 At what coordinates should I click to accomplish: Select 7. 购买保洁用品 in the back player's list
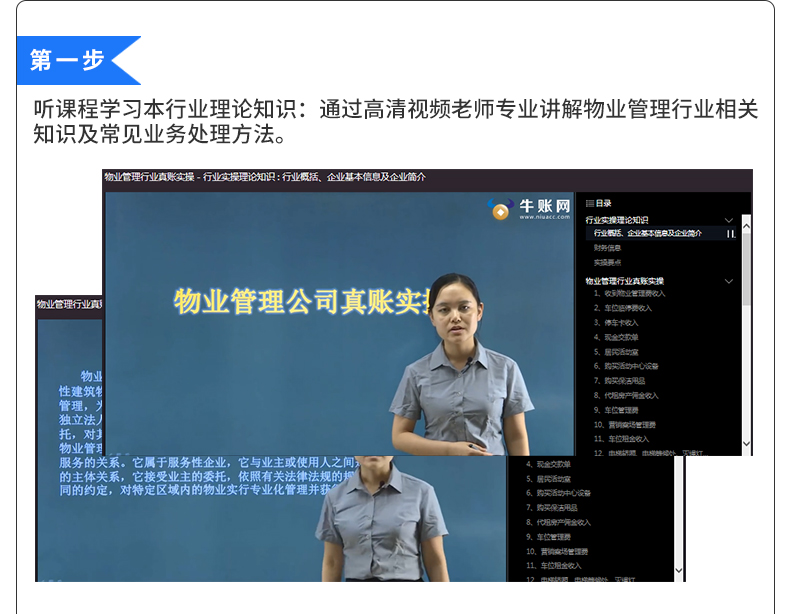552,508
